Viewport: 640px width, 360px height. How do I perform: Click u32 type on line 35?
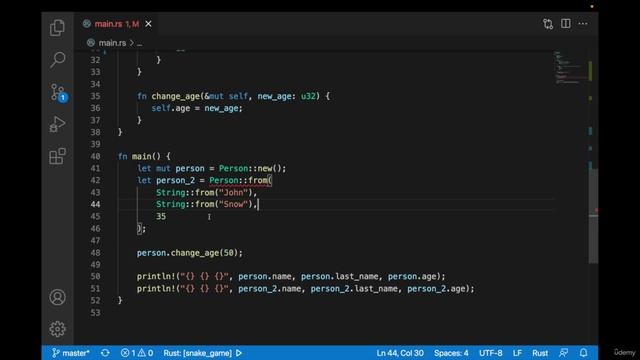[308, 96]
